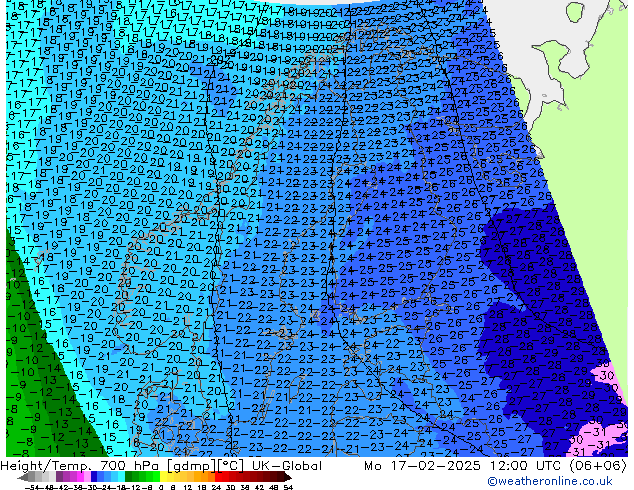
Task: Click the 'Mo 17-02-2025' date text
Action: coord(423,466)
